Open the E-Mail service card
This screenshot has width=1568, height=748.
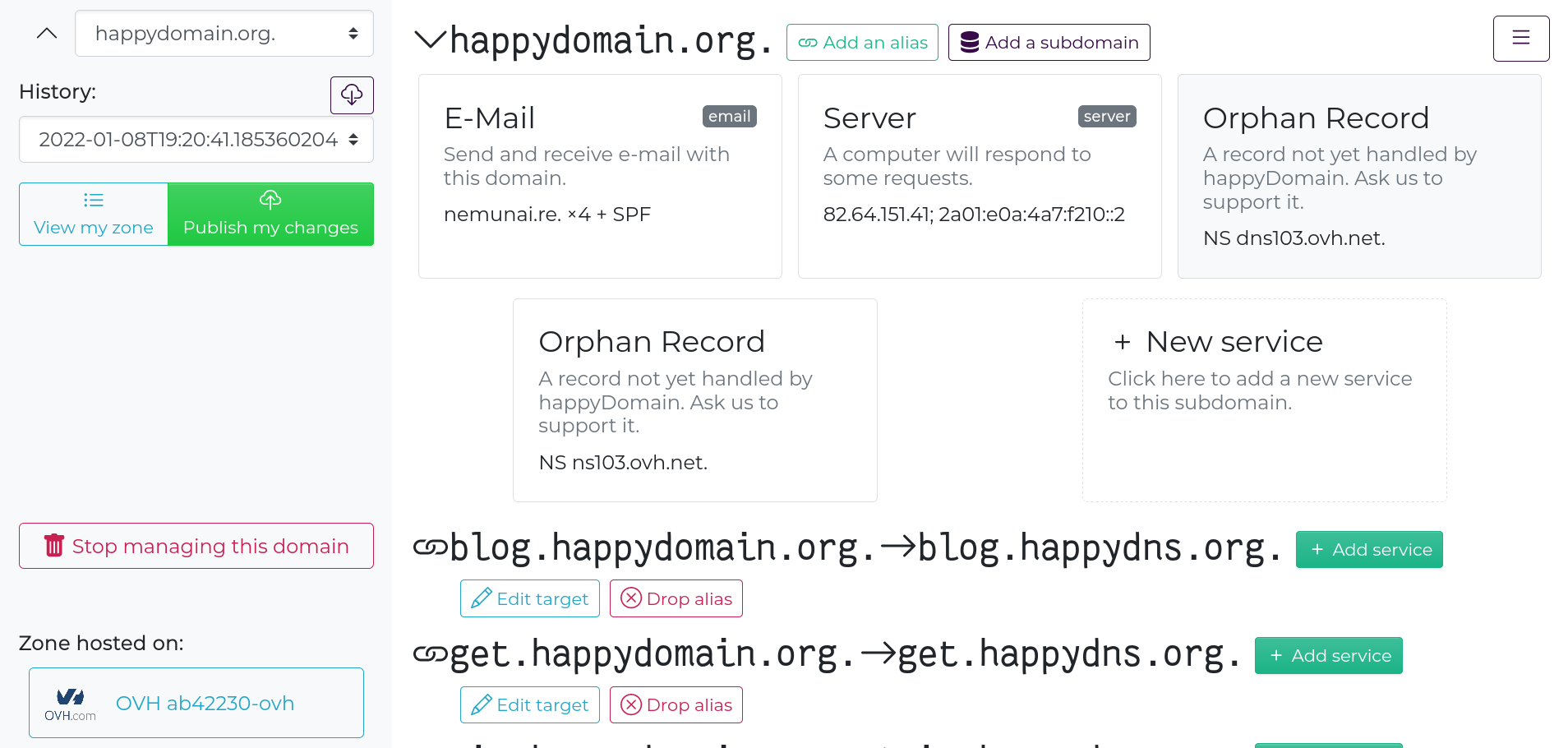(600, 177)
